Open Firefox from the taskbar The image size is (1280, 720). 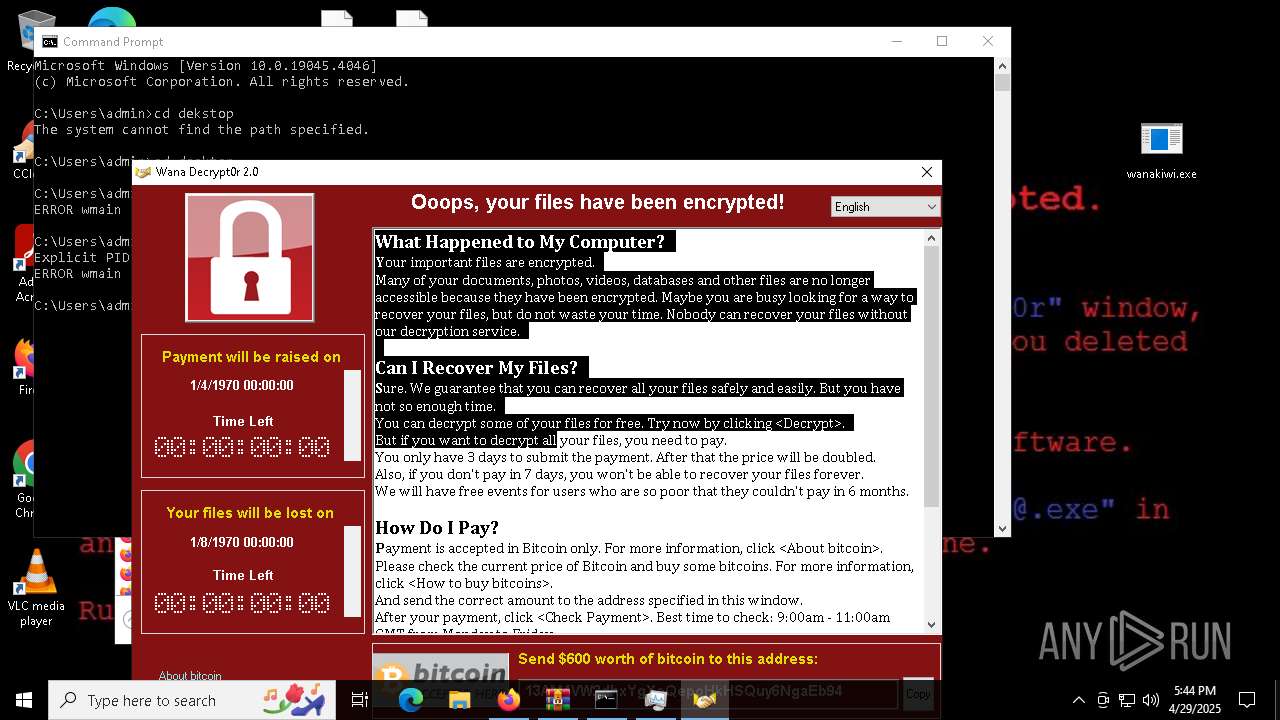tap(509, 700)
